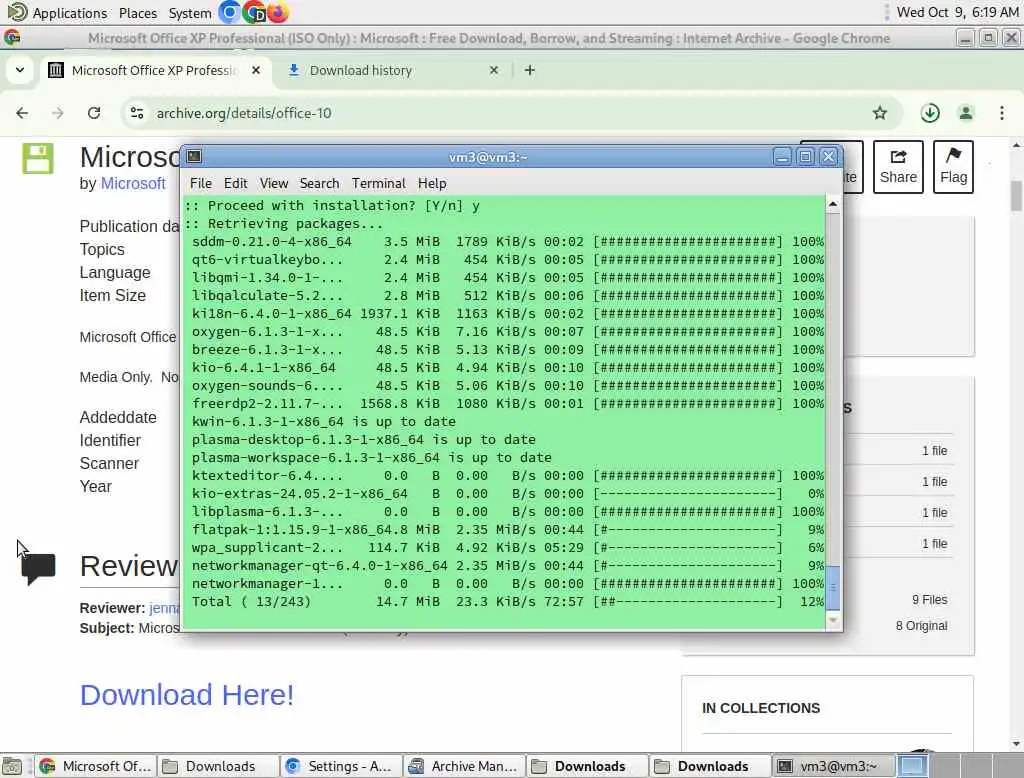
Task: Reload the archive.org page
Action: pyautogui.click(x=94, y=113)
